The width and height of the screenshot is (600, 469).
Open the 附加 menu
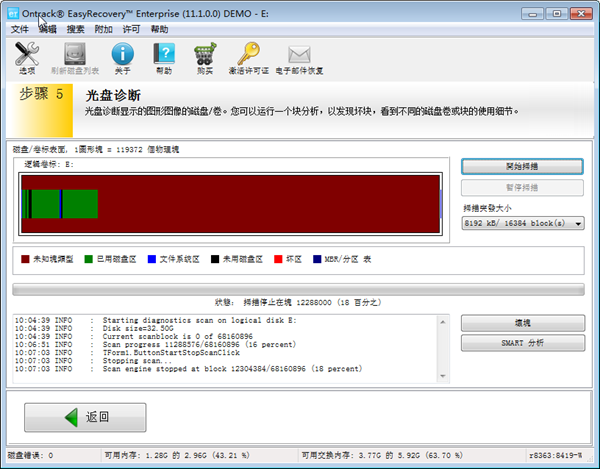tap(103, 29)
